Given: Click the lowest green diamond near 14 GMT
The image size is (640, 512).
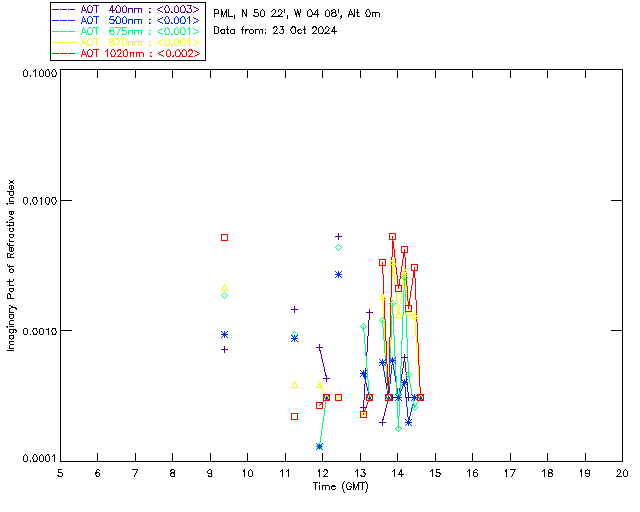Looking at the screenshot, I should (x=398, y=429).
